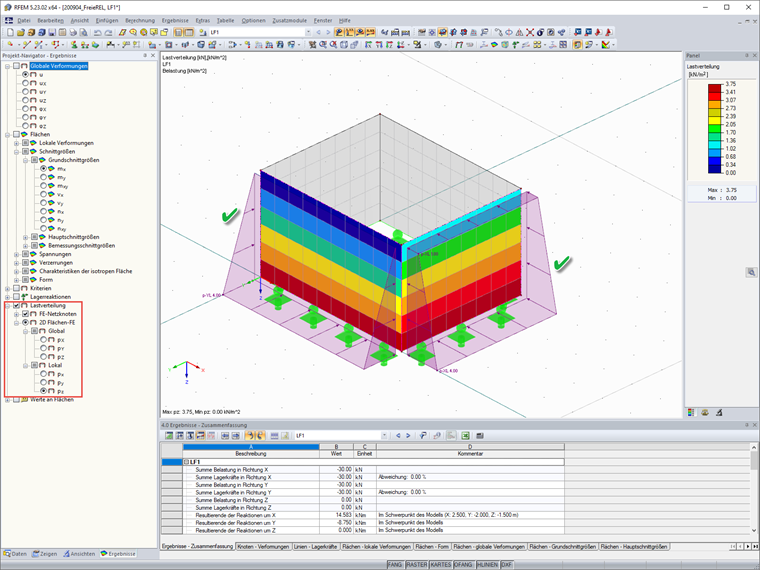Click the Print icon in toolbar

click(x=73, y=32)
